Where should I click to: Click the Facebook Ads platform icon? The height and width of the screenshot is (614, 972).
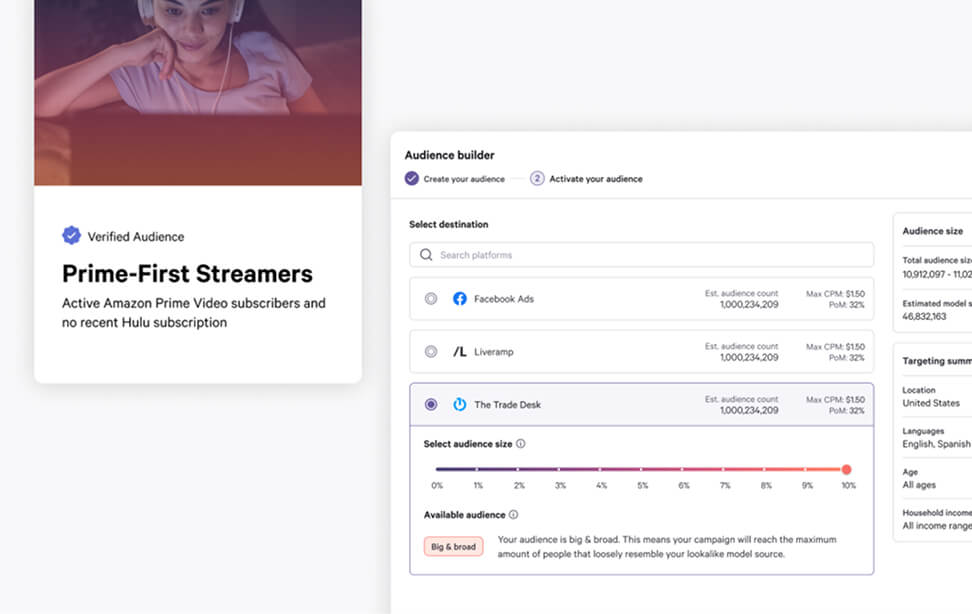click(460, 298)
